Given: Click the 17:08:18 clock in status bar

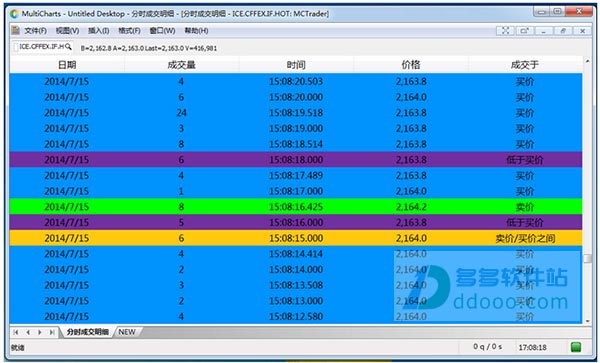Looking at the screenshot, I should 532,347.
